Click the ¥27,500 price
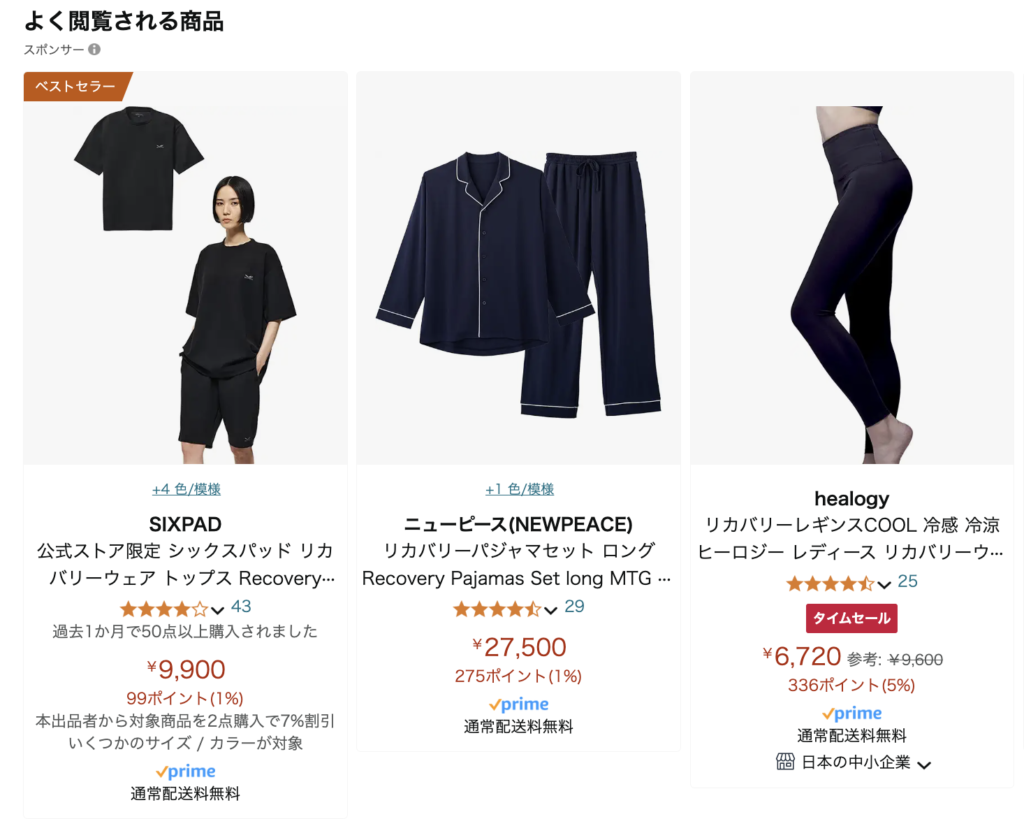The height and width of the screenshot is (819, 1024). click(519, 647)
